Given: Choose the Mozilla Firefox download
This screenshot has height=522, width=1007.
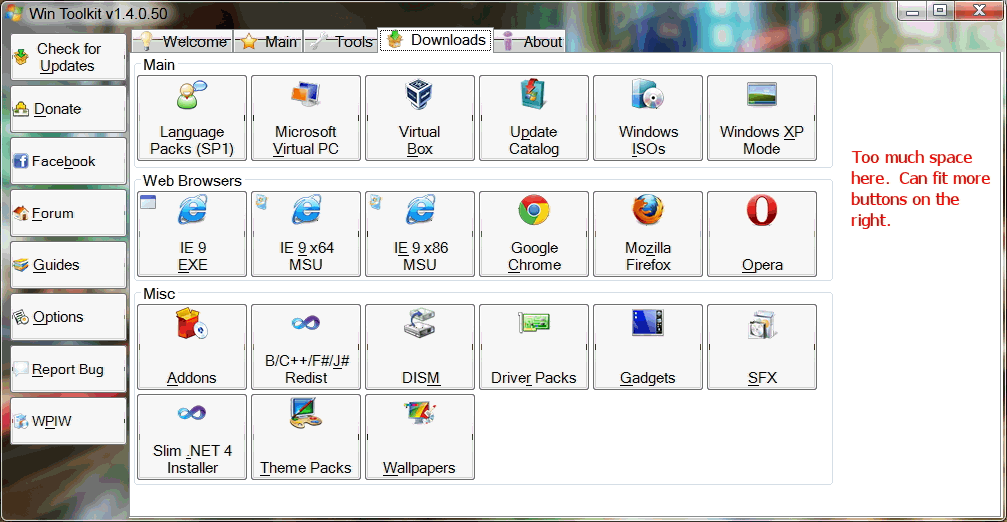Looking at the screenshot, I should coord(648,234).
